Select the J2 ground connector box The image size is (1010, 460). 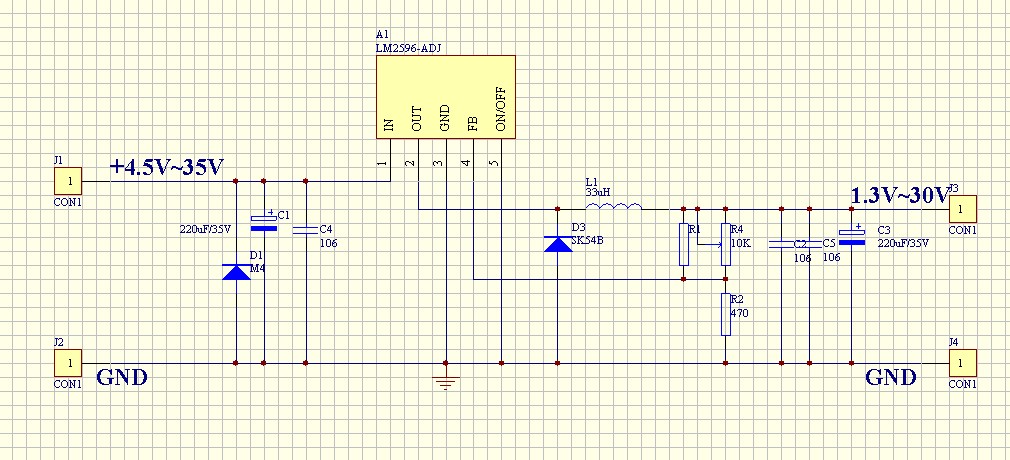pos(68,363)
